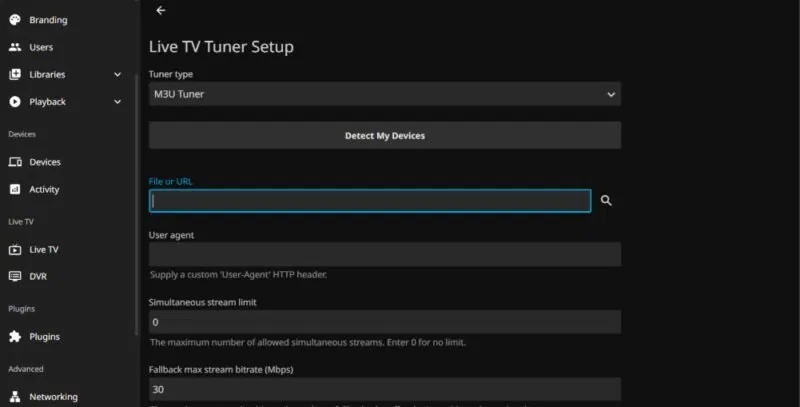Viewport: 800px width, 407px height.
Task: Expand the Playback submenu chevron
Action: click(x=118, y=101)
